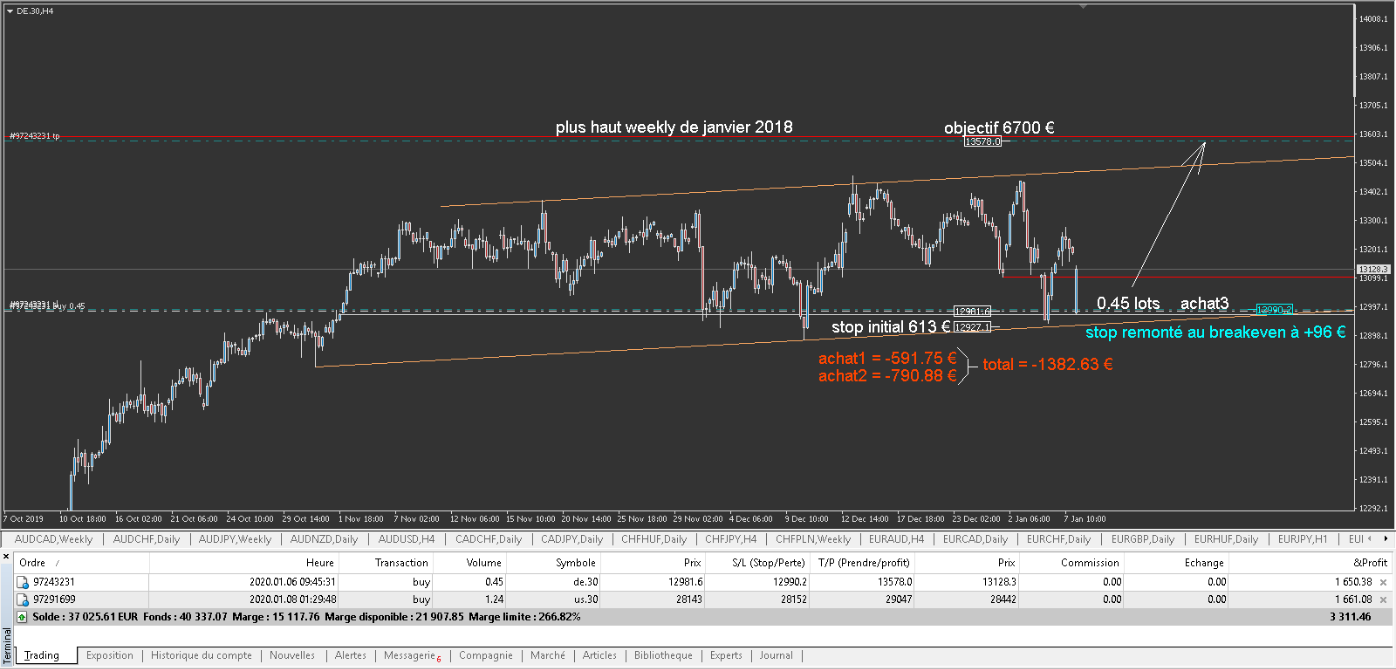Switch to the EURCAD,Daily chart tab
Image resolution: width=1396 pixels, height=669 pixels.
pos(976,539)
